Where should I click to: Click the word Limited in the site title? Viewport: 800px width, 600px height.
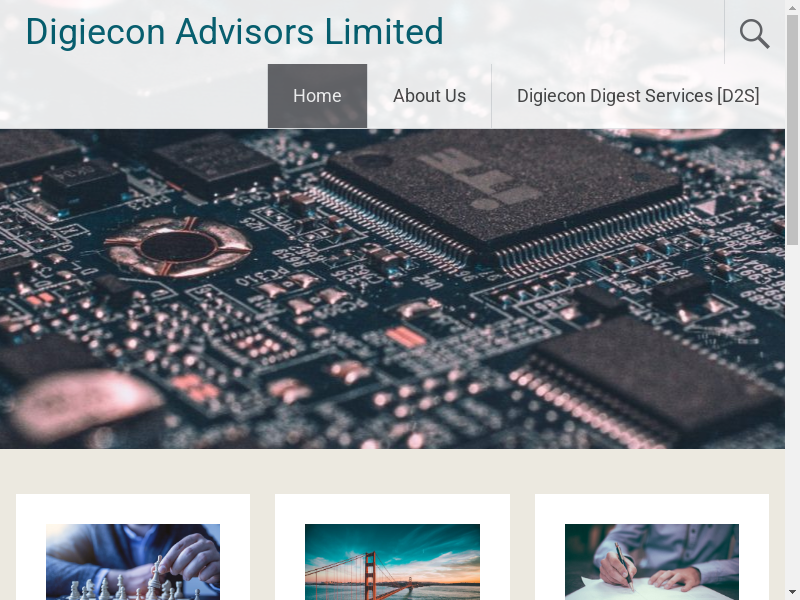(384, 32)
